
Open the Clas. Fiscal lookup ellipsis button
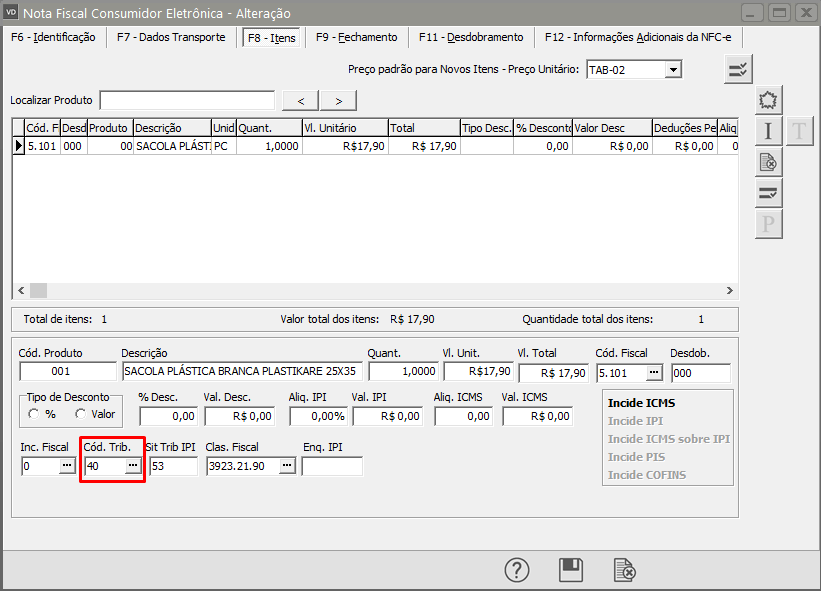click(x=287, y=466)
